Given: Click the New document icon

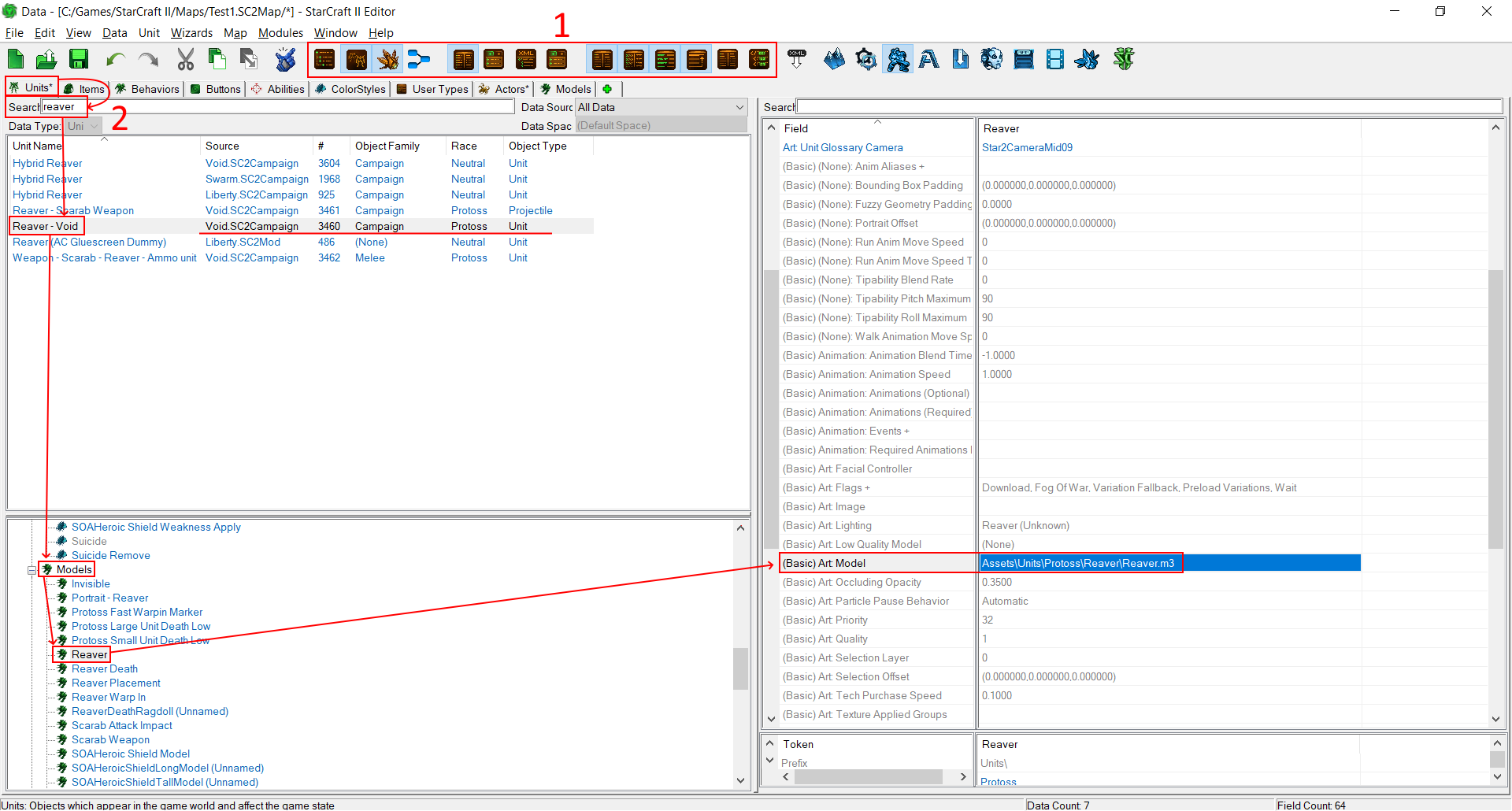Looking at the screenshot, I should tap(16, 59).
